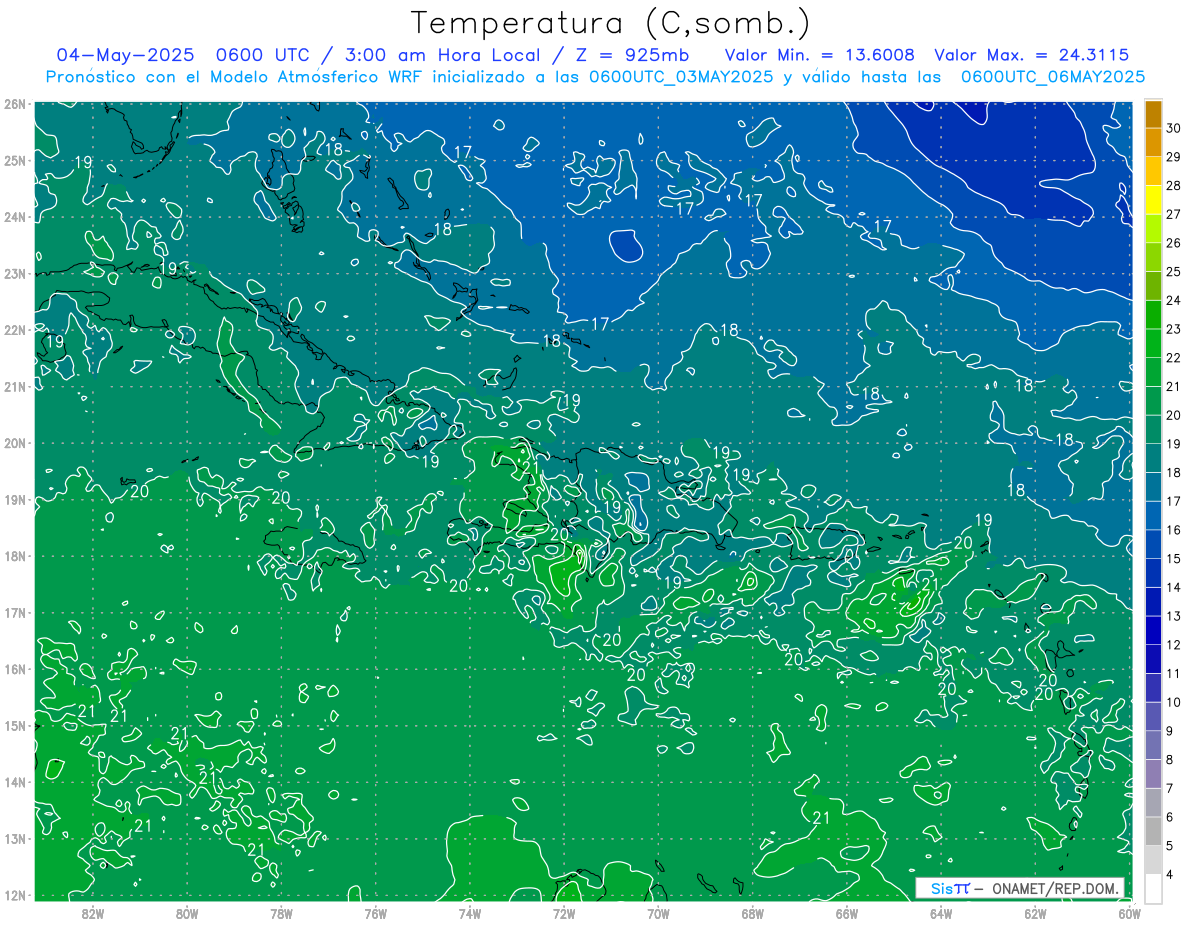Click the "17N" latitude axis label
1200x927 pixels.
14,612
